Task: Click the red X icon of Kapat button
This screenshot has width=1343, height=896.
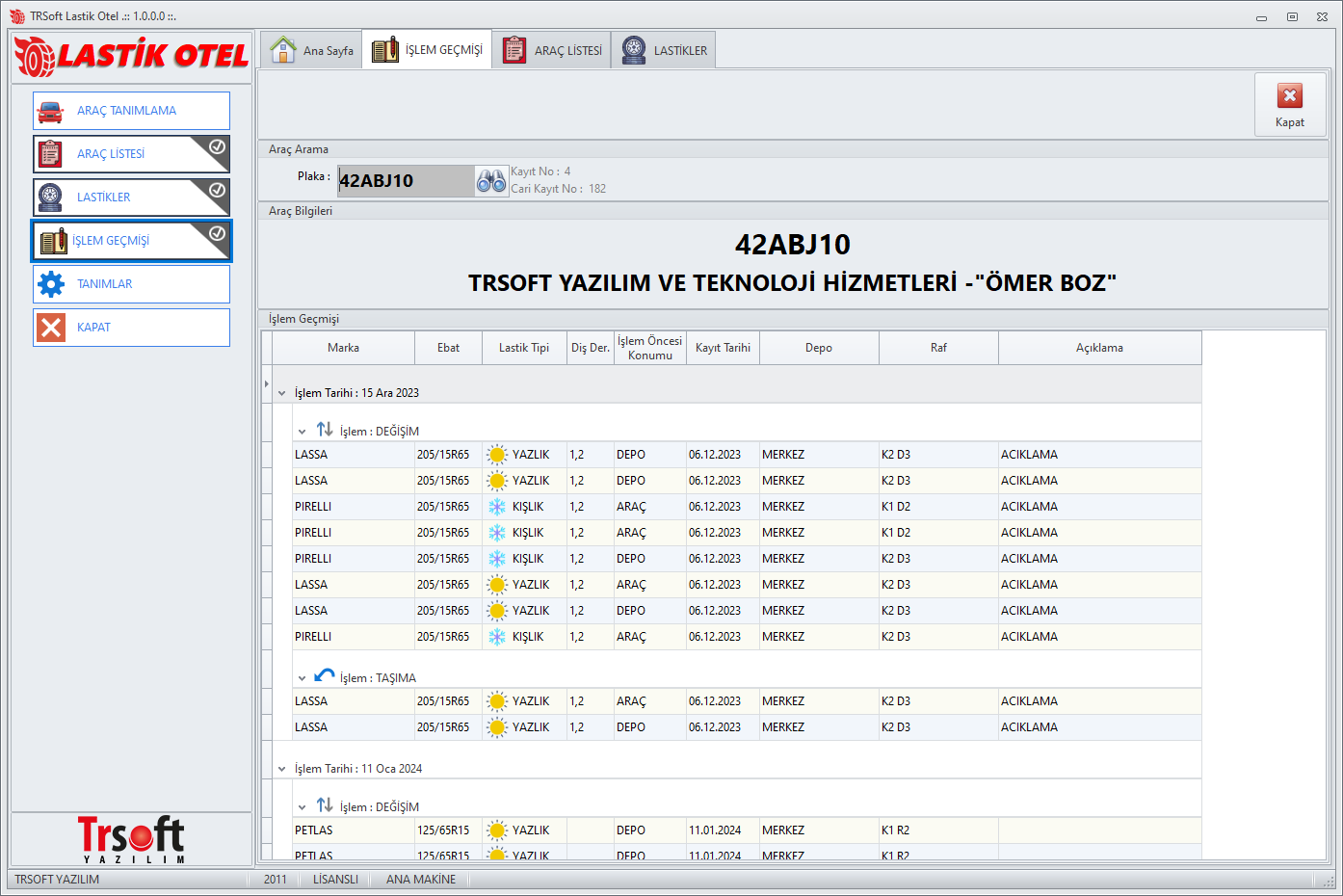Action: 1290,95
